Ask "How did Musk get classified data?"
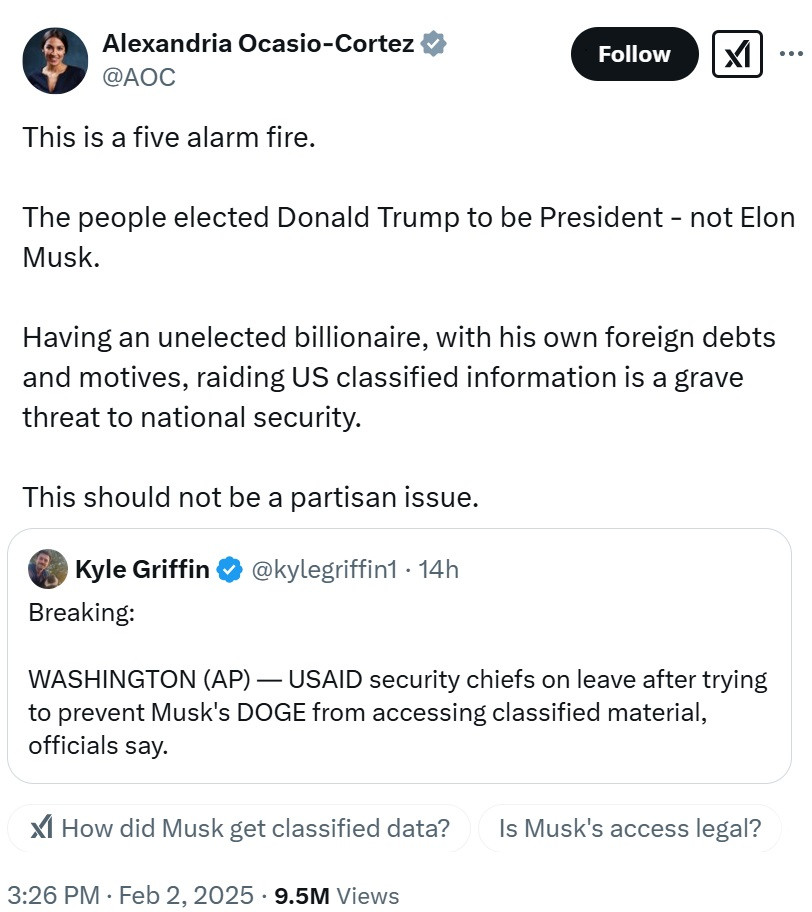This screenshot has height=912, width=812. (255, 828)
